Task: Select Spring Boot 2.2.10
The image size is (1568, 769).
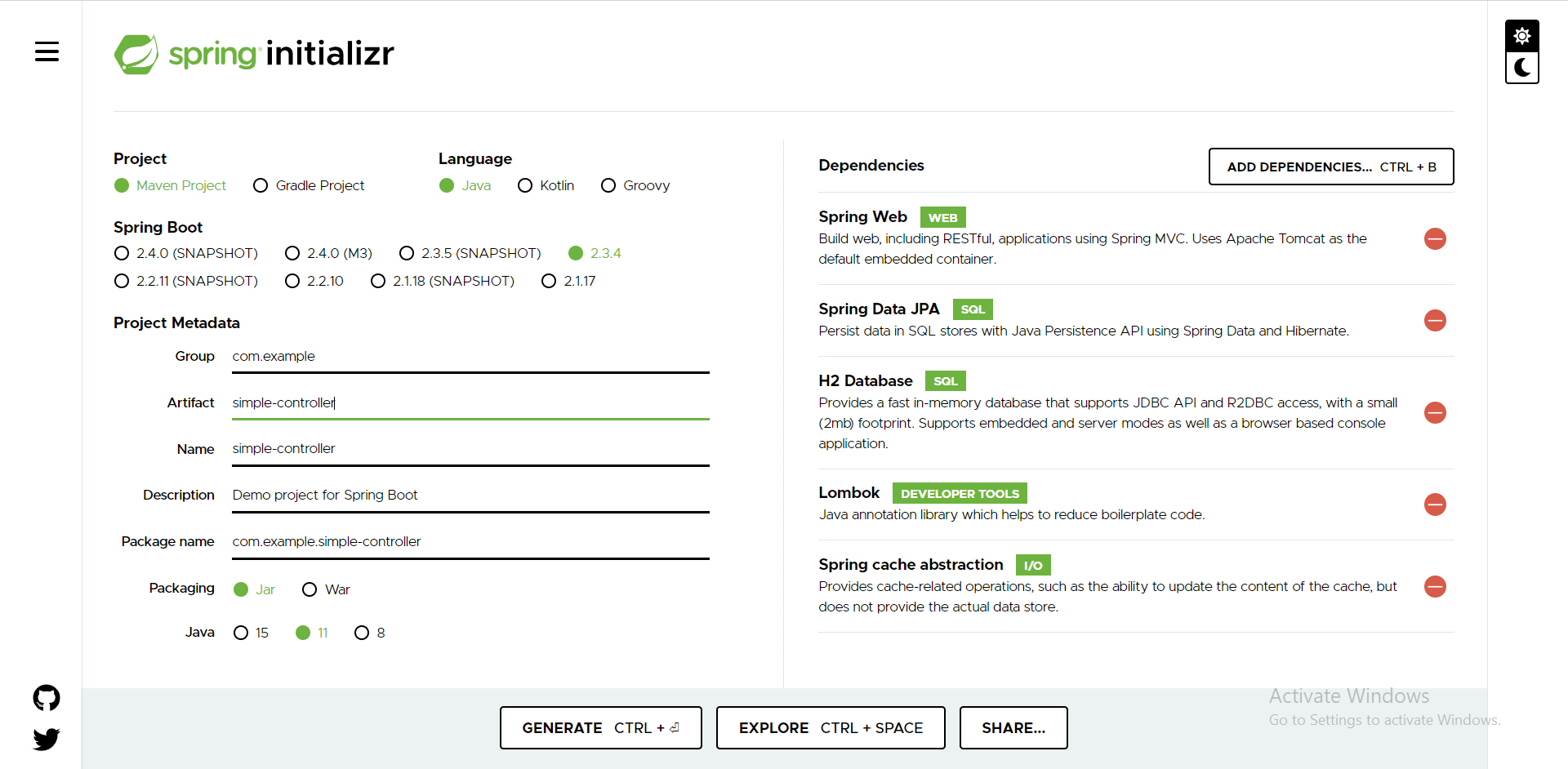Action: (x=314, y=281)
